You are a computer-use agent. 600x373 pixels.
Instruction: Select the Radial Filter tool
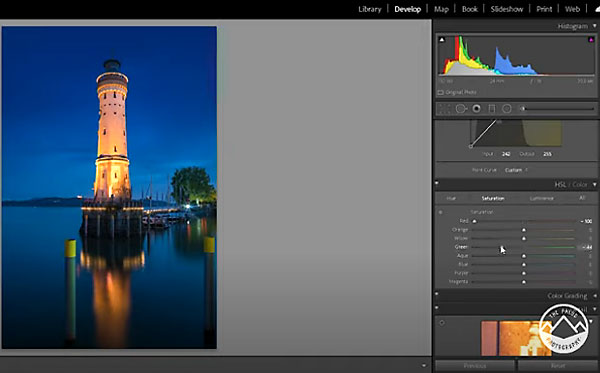coord(507,109)
